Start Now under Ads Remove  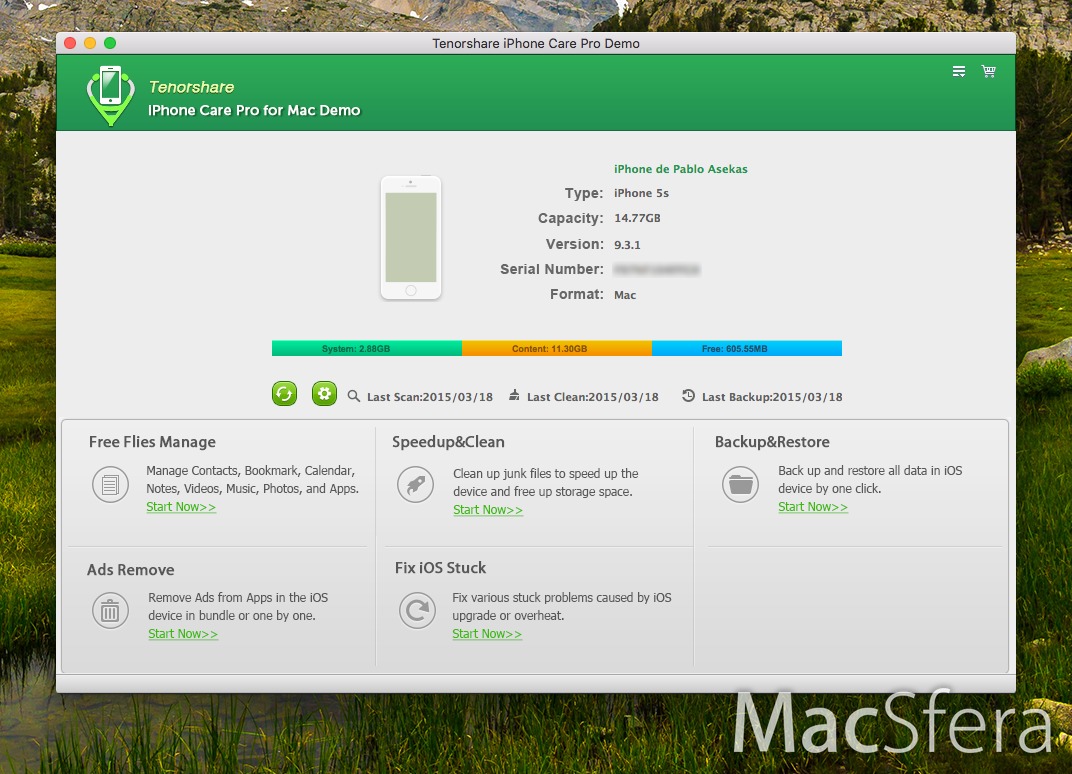click(183, 634)
